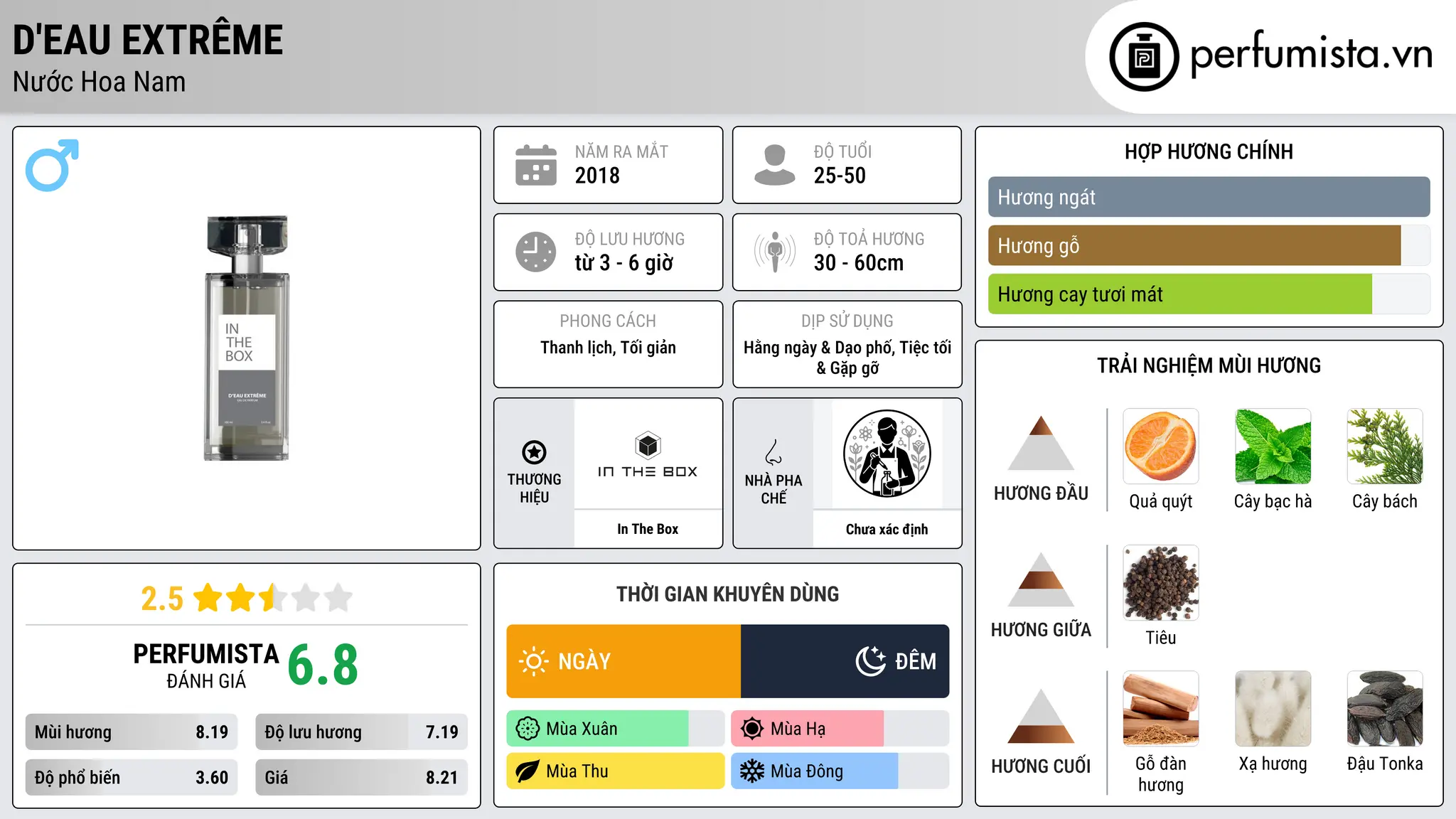Click the In The Box brand name caption
This screenshot has height=819, width=1456.
648,529
